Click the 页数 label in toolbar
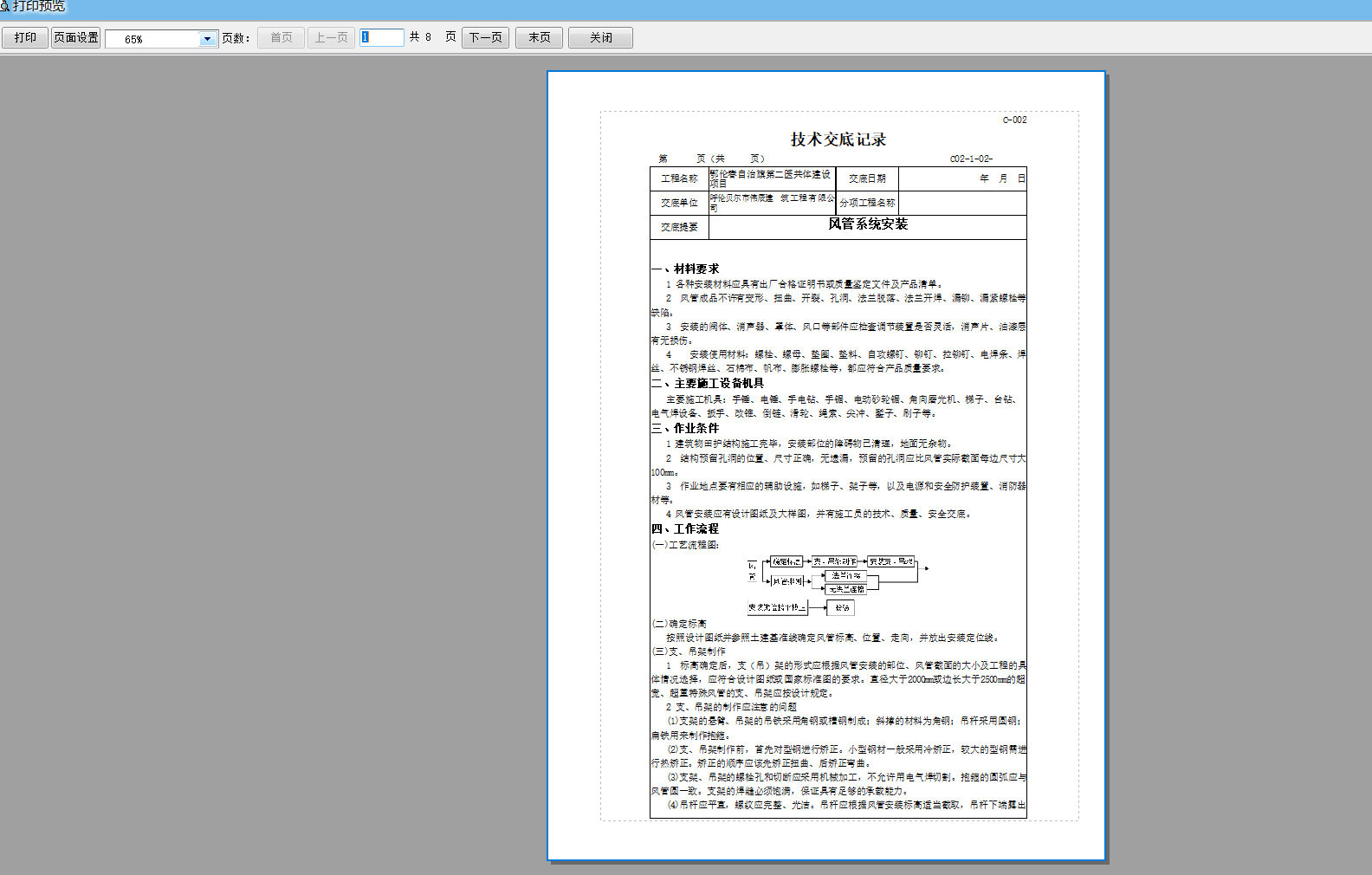This screenshot has width=1372, height=875. pyautogui.click(x=236, y=39)
